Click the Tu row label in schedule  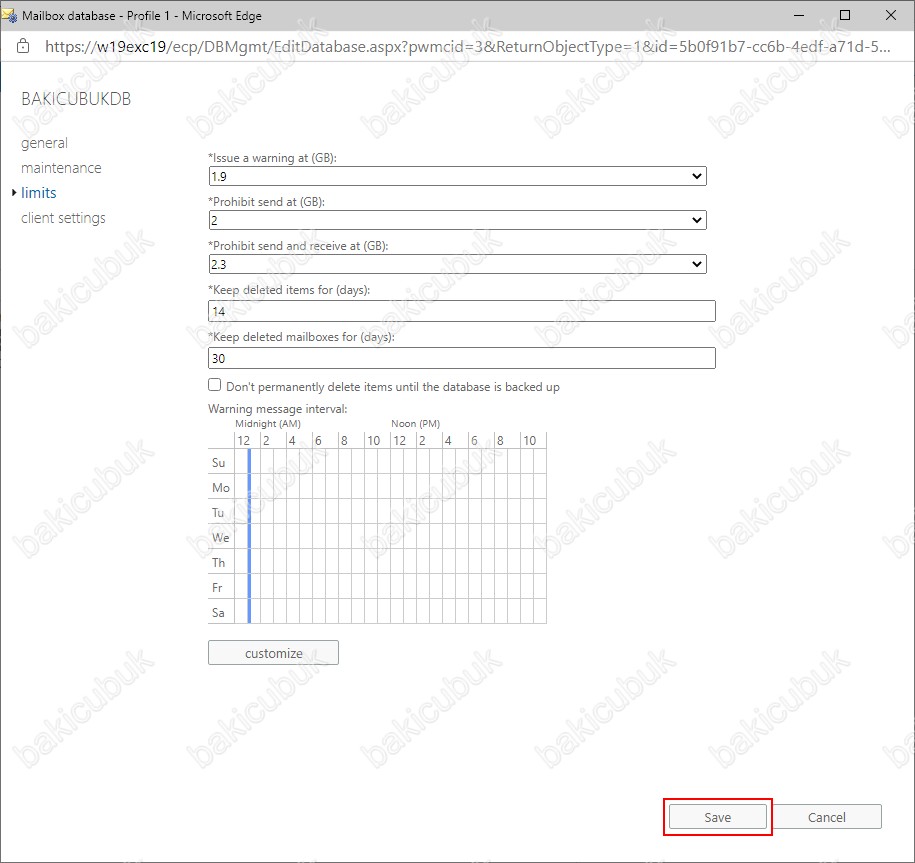coord(218,512)
